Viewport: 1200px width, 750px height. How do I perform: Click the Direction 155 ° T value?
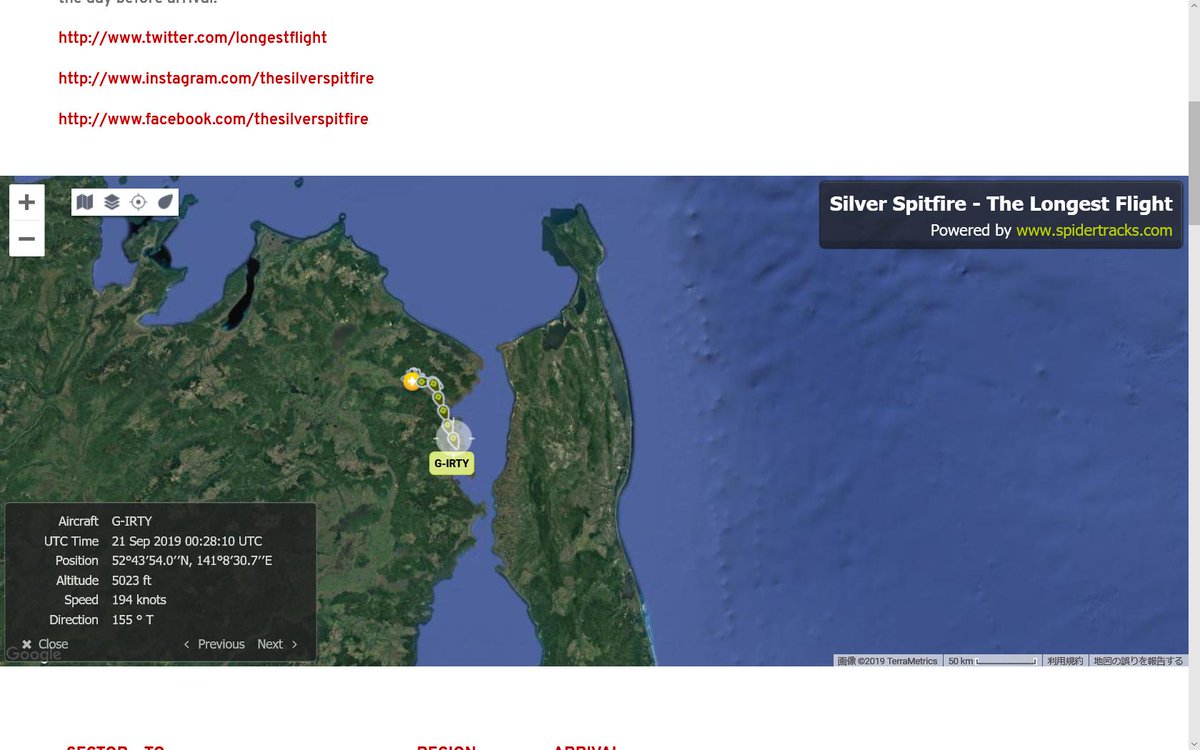click(133, 620)
